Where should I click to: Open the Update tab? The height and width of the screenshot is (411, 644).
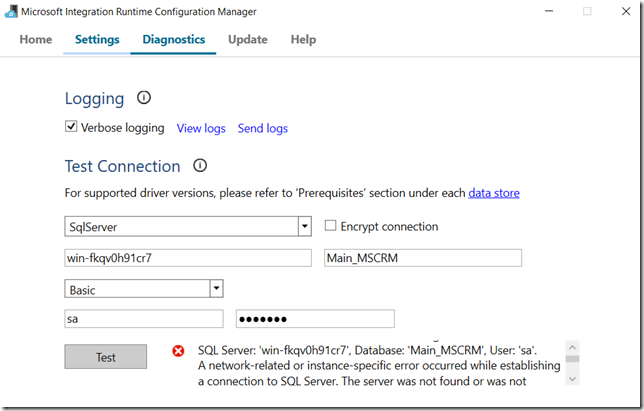point(248,39)
